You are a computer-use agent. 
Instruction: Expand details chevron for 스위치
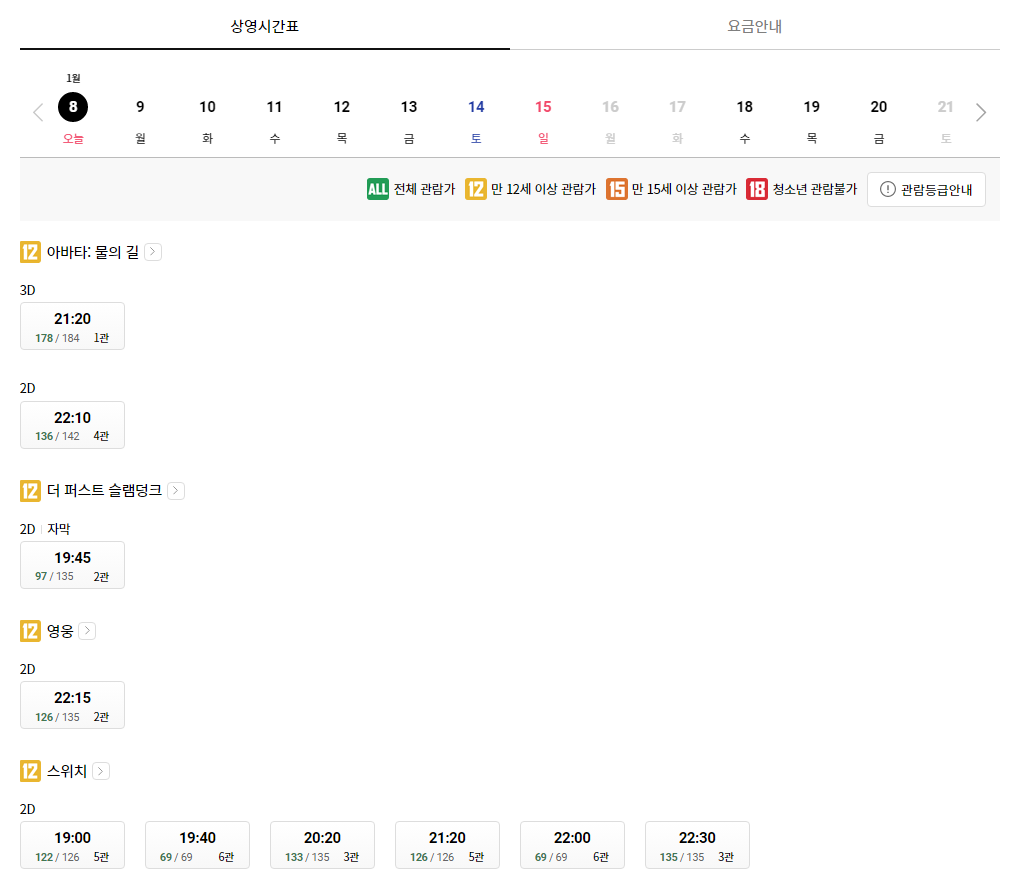(x=101, y=771)
